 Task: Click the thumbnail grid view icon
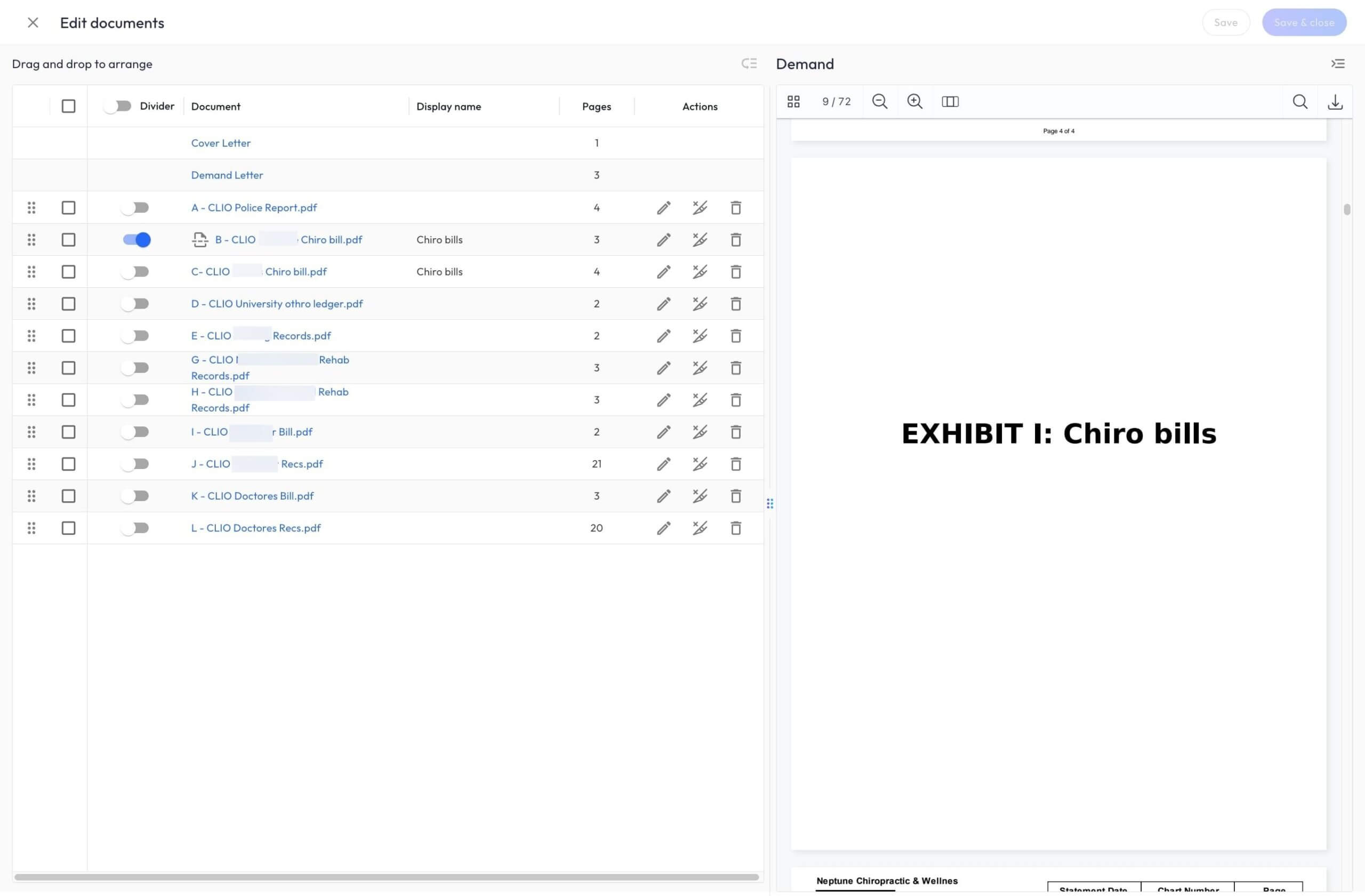(793, 101)
